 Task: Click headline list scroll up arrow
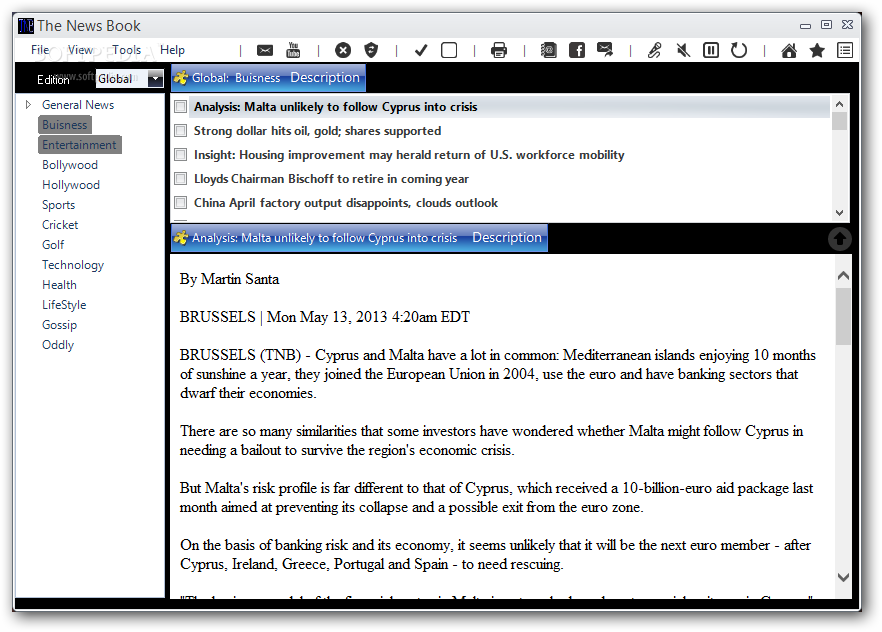(839, 104)
